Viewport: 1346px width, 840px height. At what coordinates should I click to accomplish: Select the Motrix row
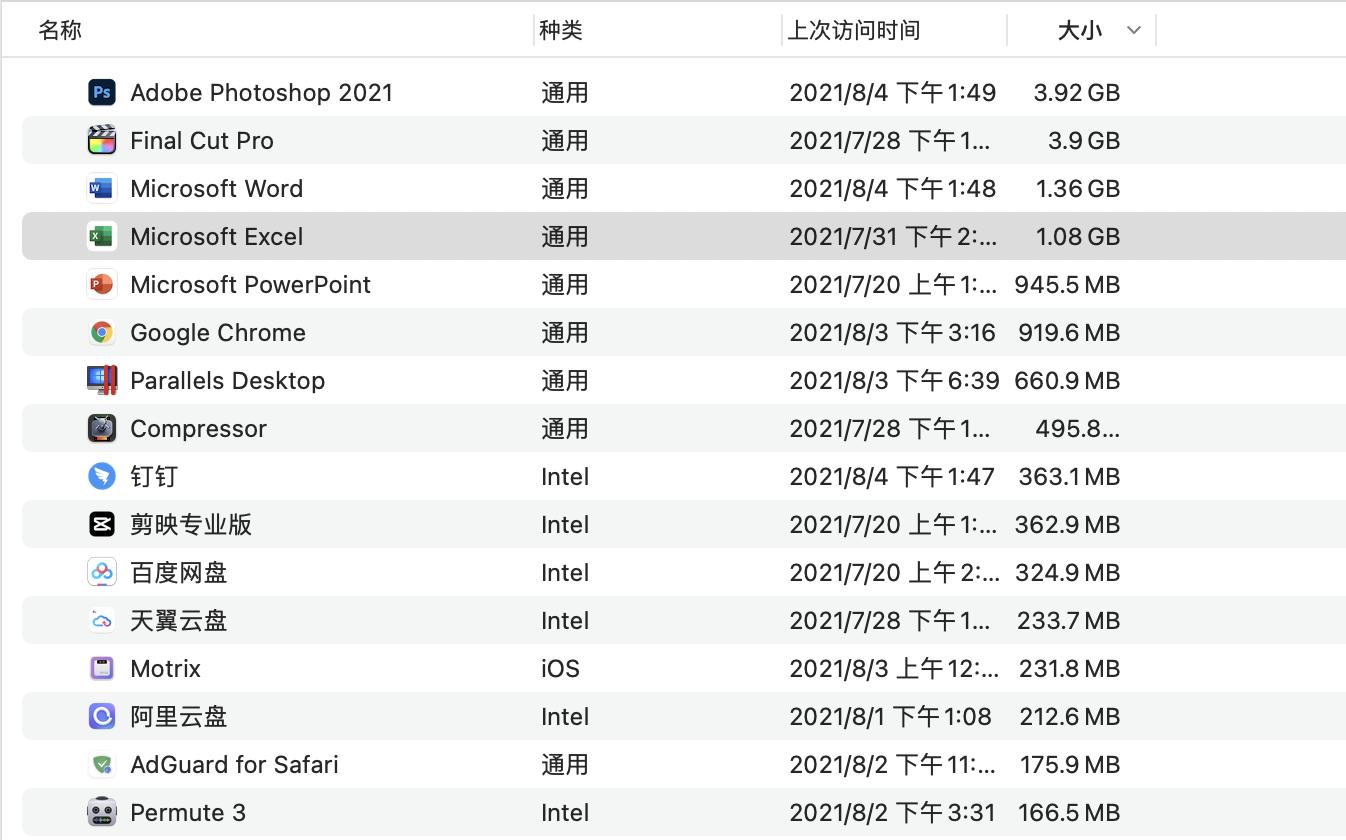[400, 668]
